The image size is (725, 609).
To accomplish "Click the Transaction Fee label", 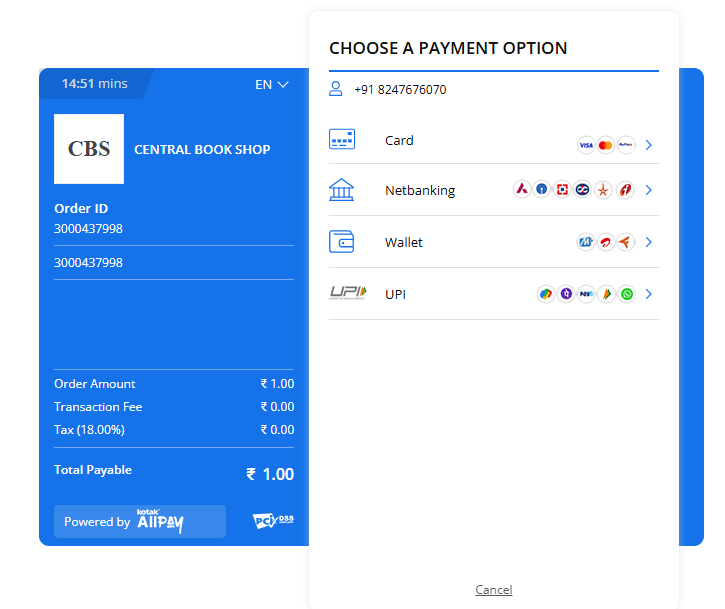I will coord(98,407).
